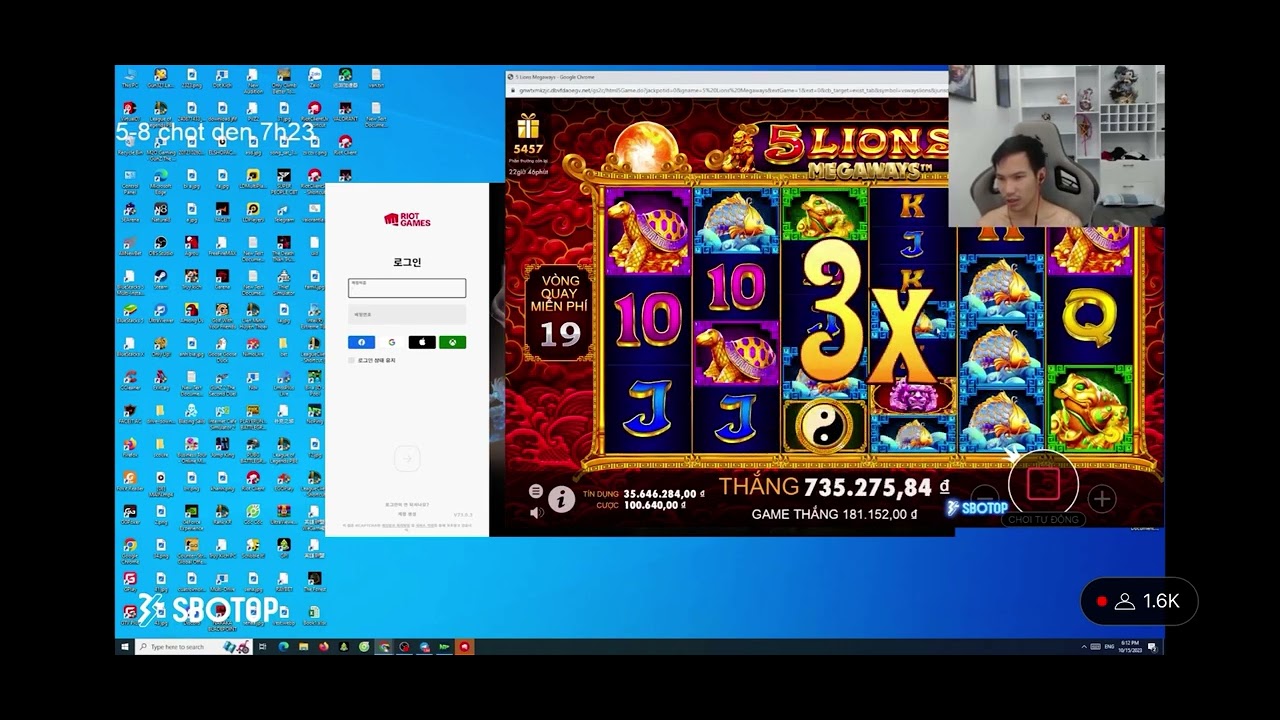
Task: Open the slot game hamburger menu
Action: tap(536, 491)
